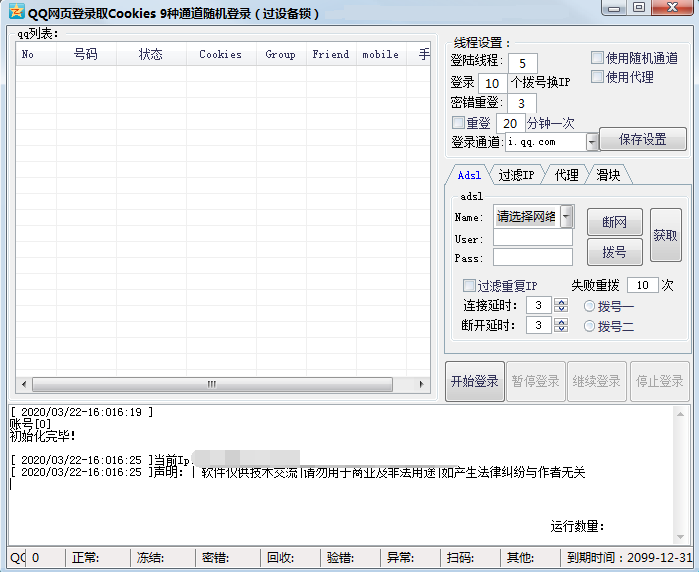
Task: Click the 初始化完毕! log line
Action: click(x=43, y=436)
